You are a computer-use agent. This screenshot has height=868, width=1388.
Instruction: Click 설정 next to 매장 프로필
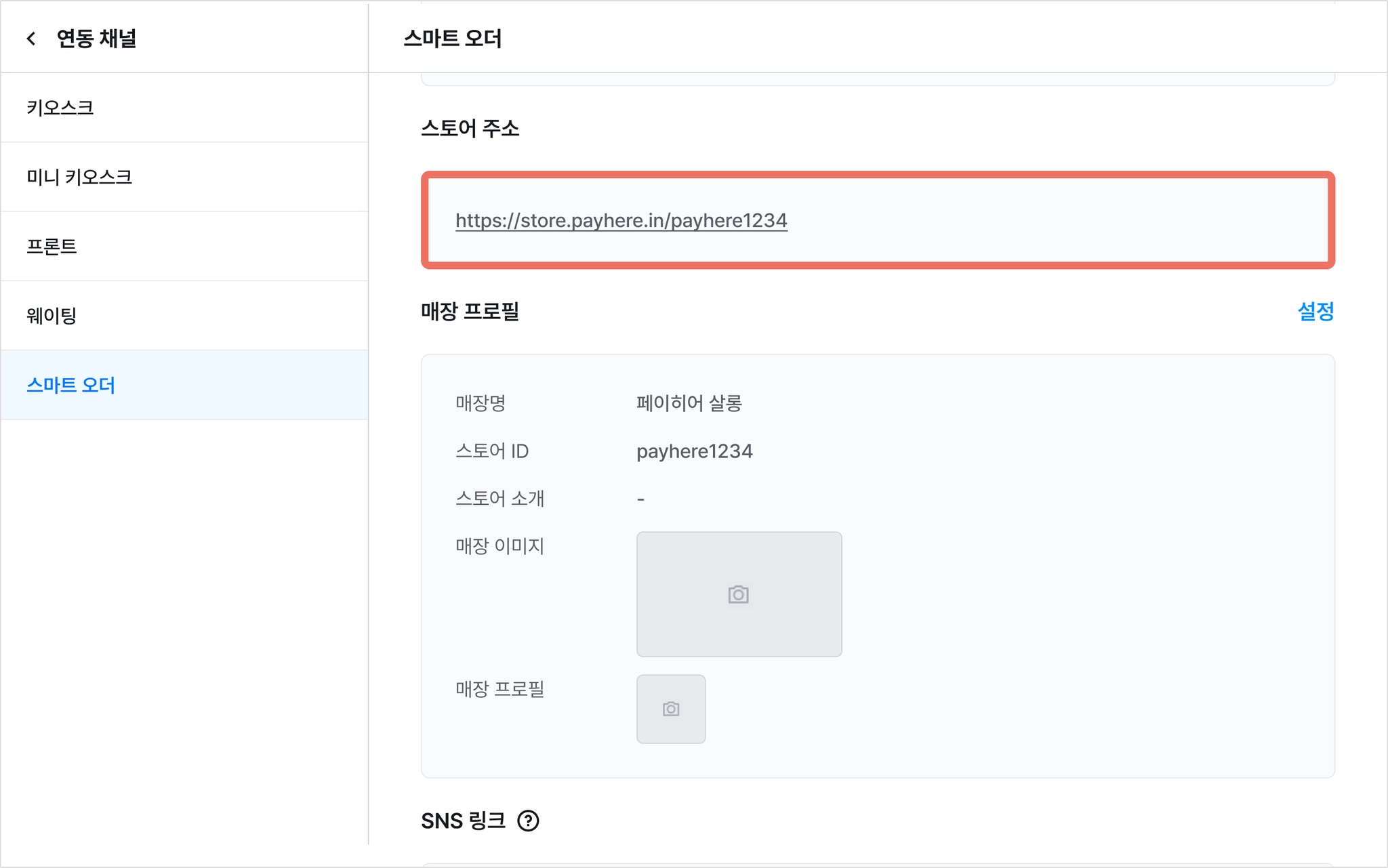1315,312
